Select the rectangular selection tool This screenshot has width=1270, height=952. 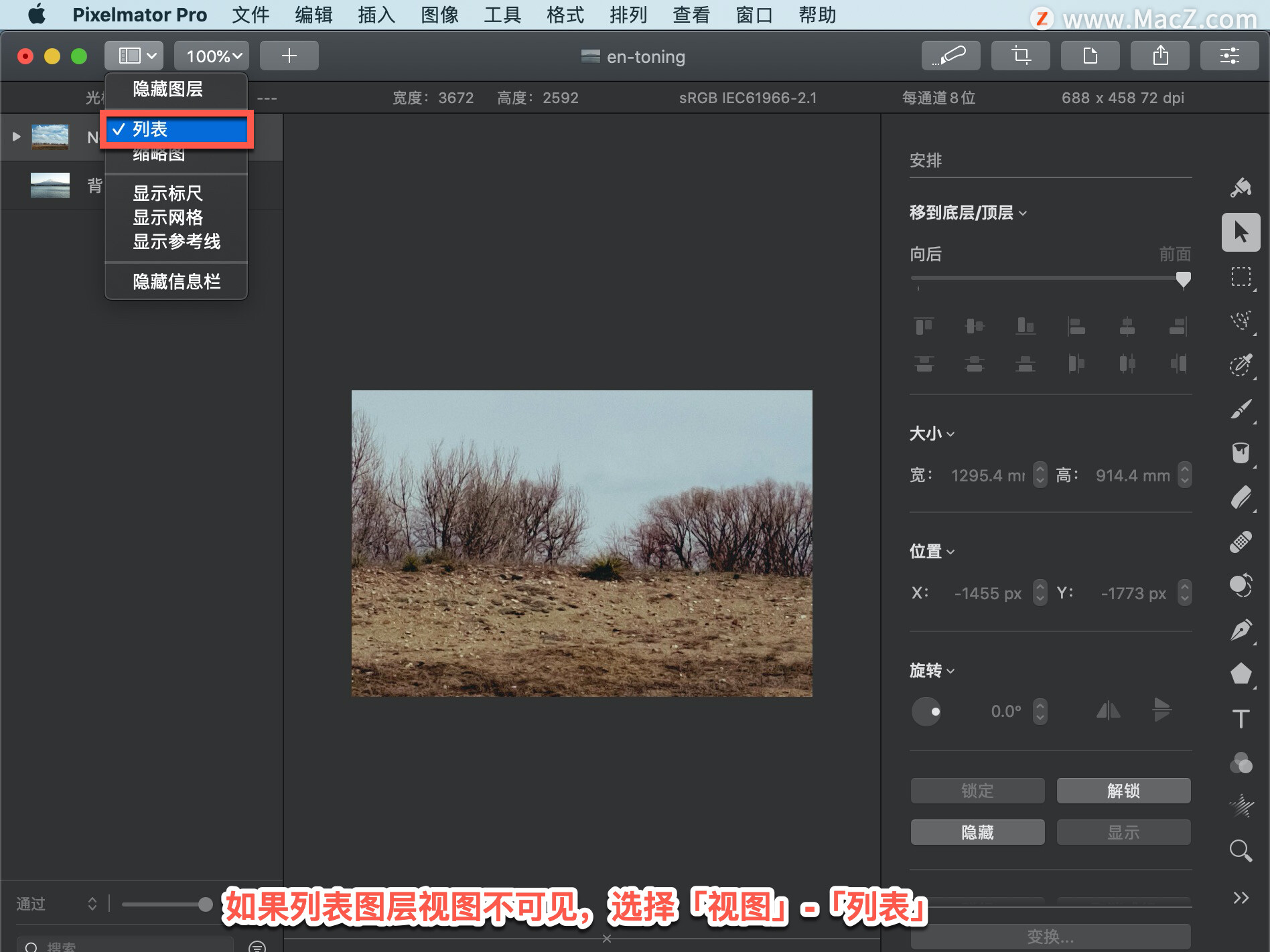coord(1241,276)
